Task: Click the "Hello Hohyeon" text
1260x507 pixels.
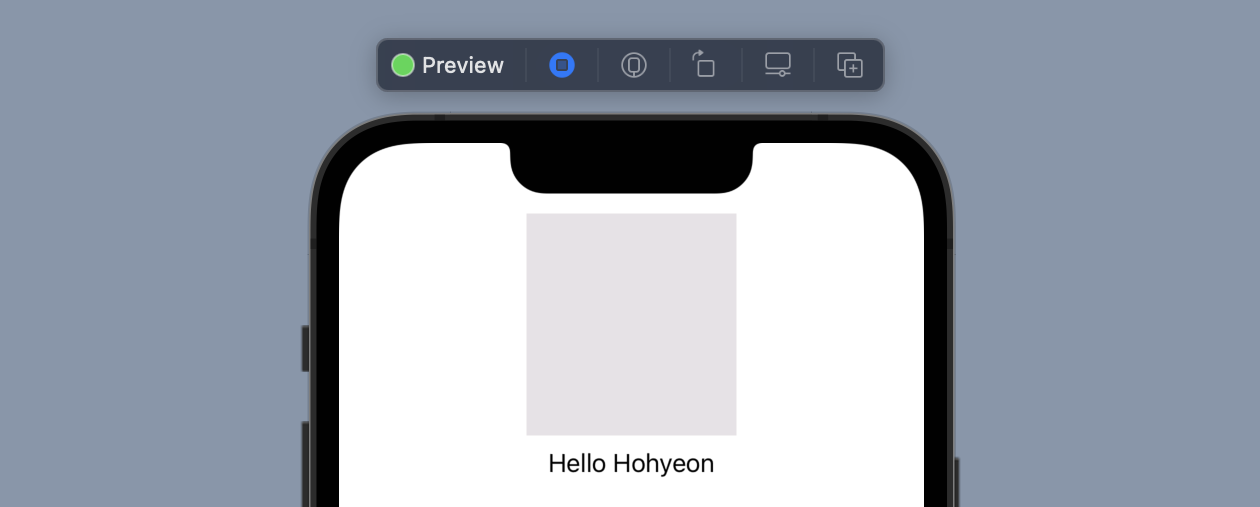Action: pyautogui.click(x=631, y=463)
